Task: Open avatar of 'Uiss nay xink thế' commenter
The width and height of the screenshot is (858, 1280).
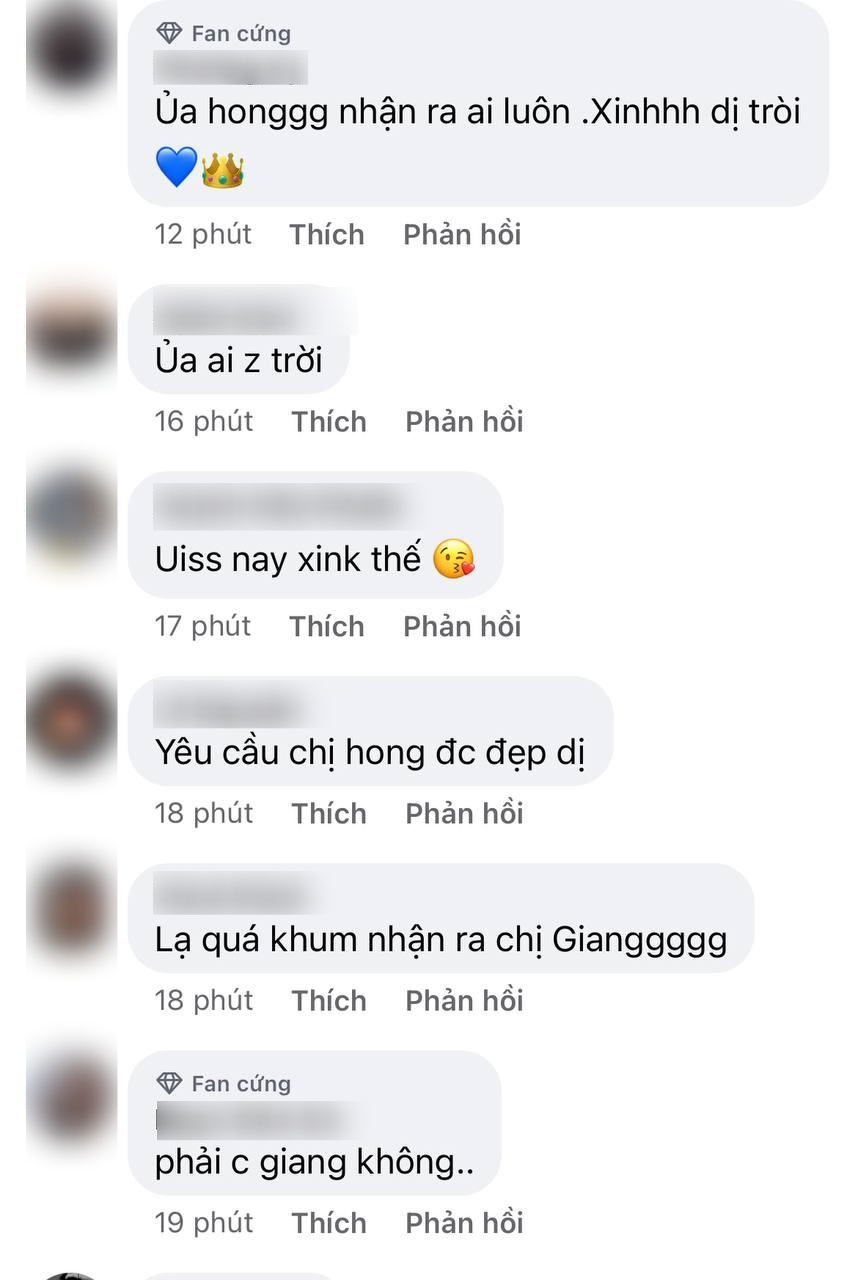Action: coord(70,516)
